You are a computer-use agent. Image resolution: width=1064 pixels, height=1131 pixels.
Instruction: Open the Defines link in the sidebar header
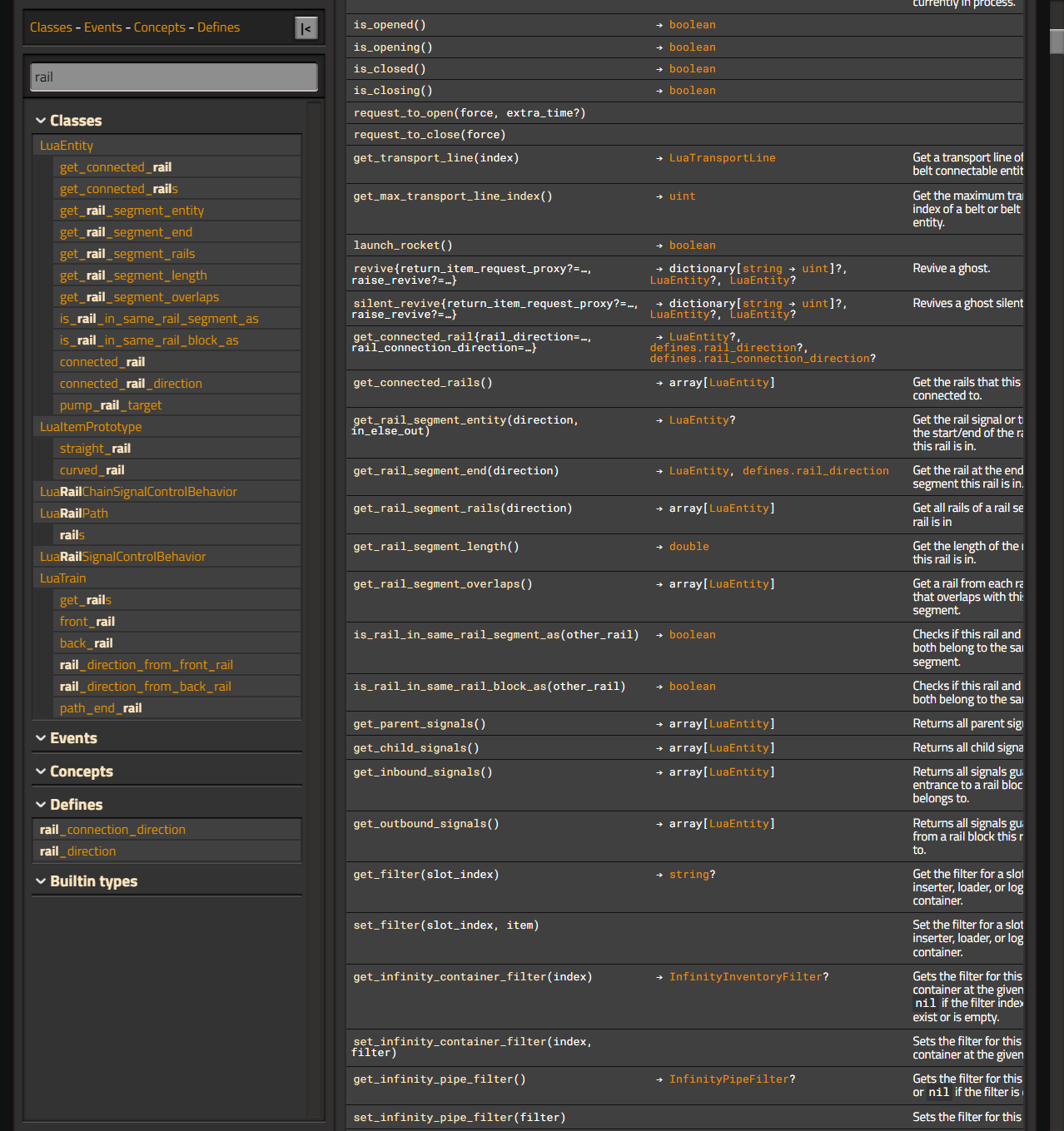(x=218, y=27)
